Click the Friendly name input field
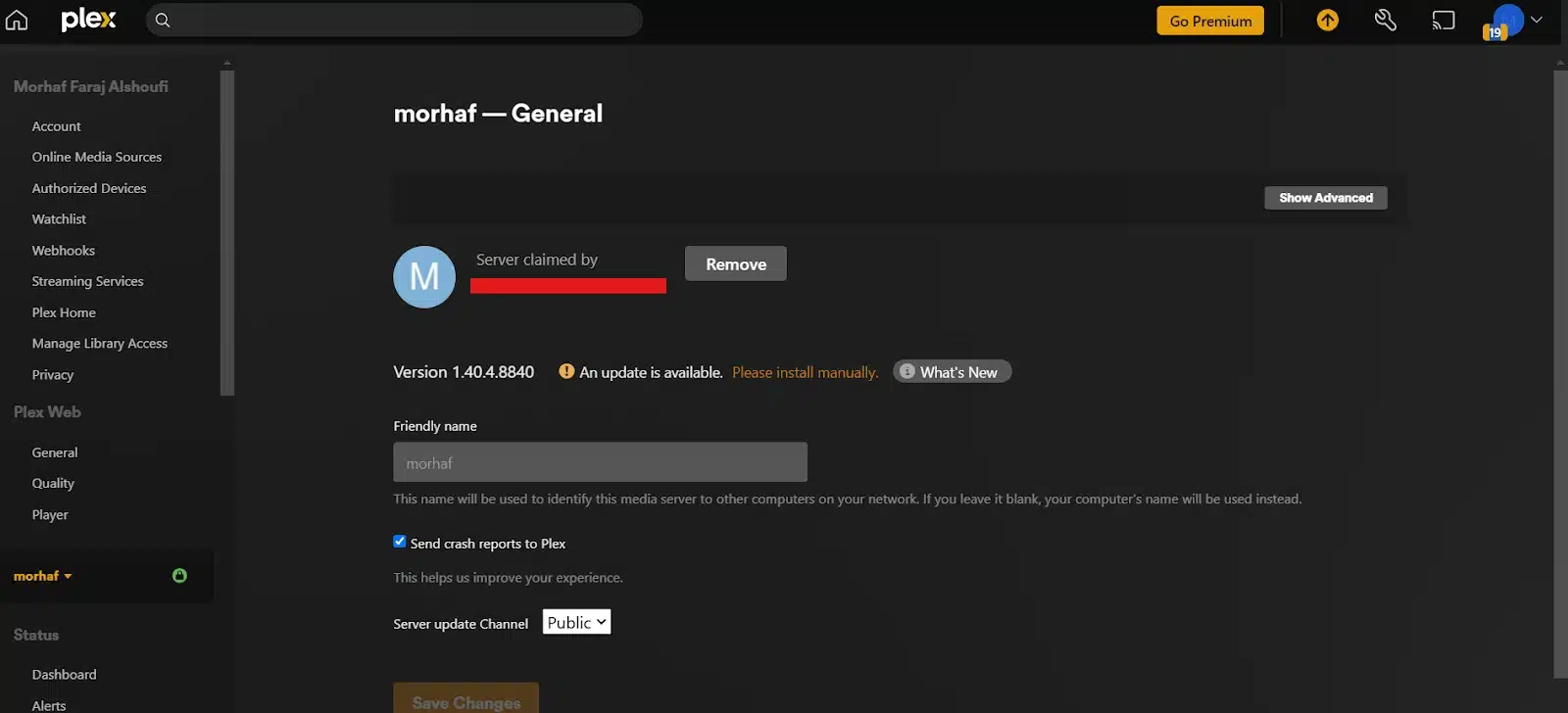 pyautogui.click(x=600, y=462)
